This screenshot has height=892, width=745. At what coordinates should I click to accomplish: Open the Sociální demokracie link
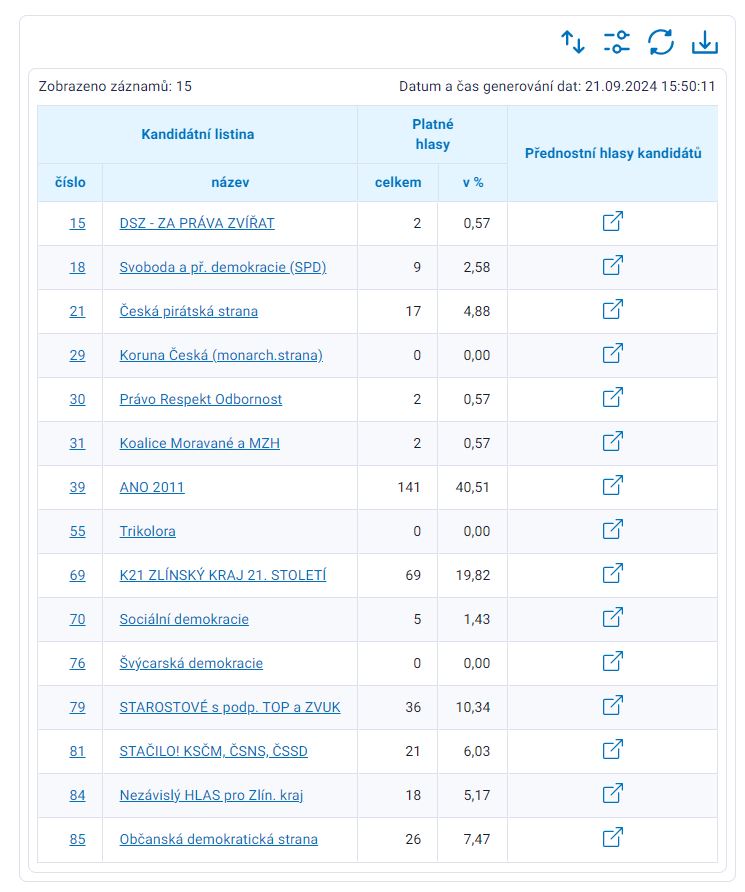click(x=184, y=619)
